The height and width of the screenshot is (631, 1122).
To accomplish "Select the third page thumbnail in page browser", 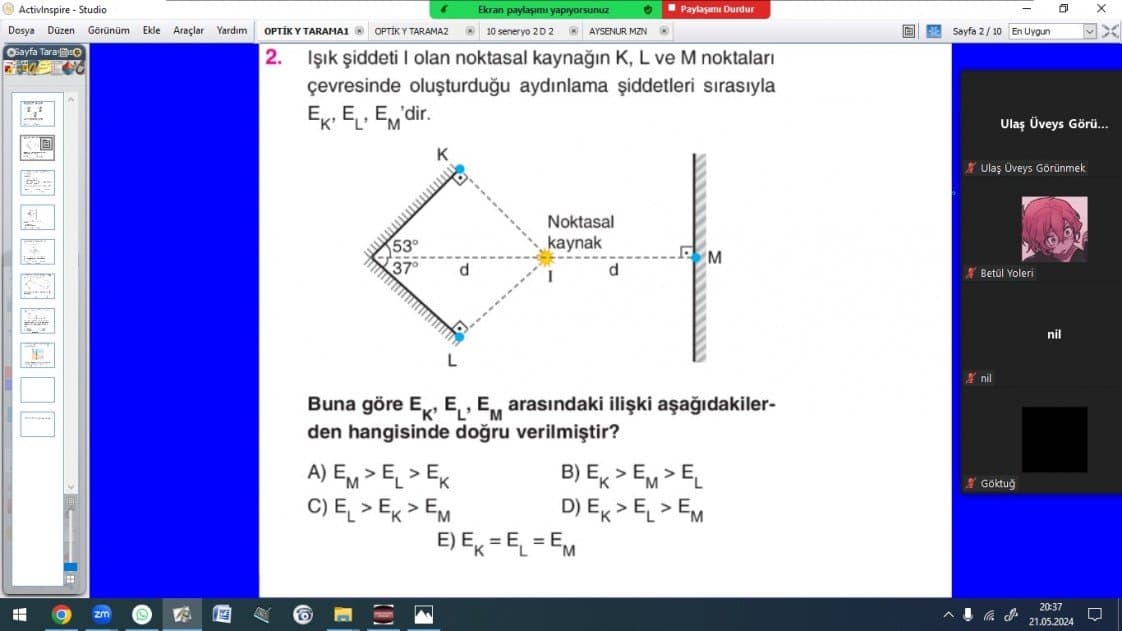I will tap(37, 182).
